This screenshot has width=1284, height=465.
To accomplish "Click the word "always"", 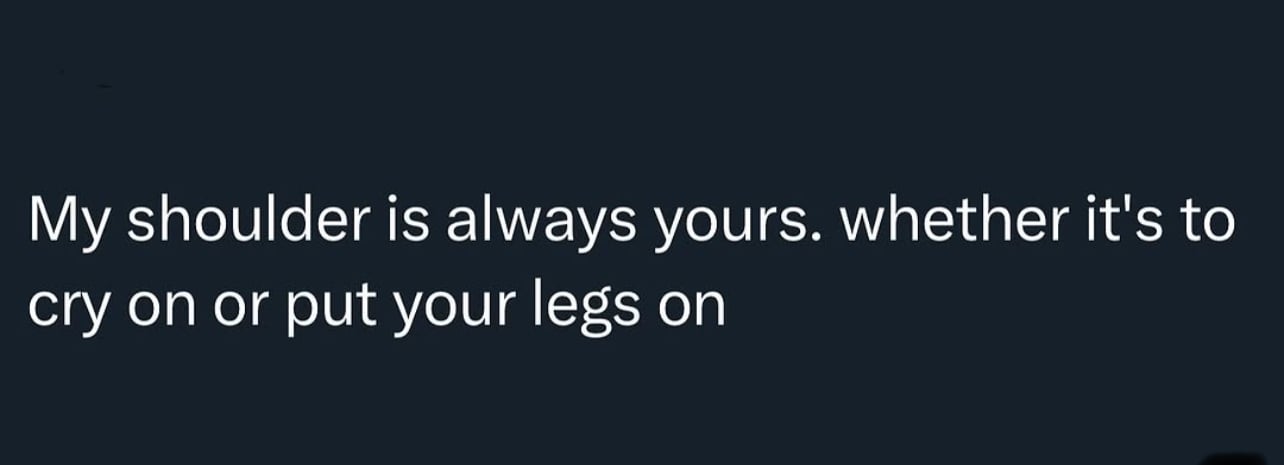I will click(x=543, y=223).
